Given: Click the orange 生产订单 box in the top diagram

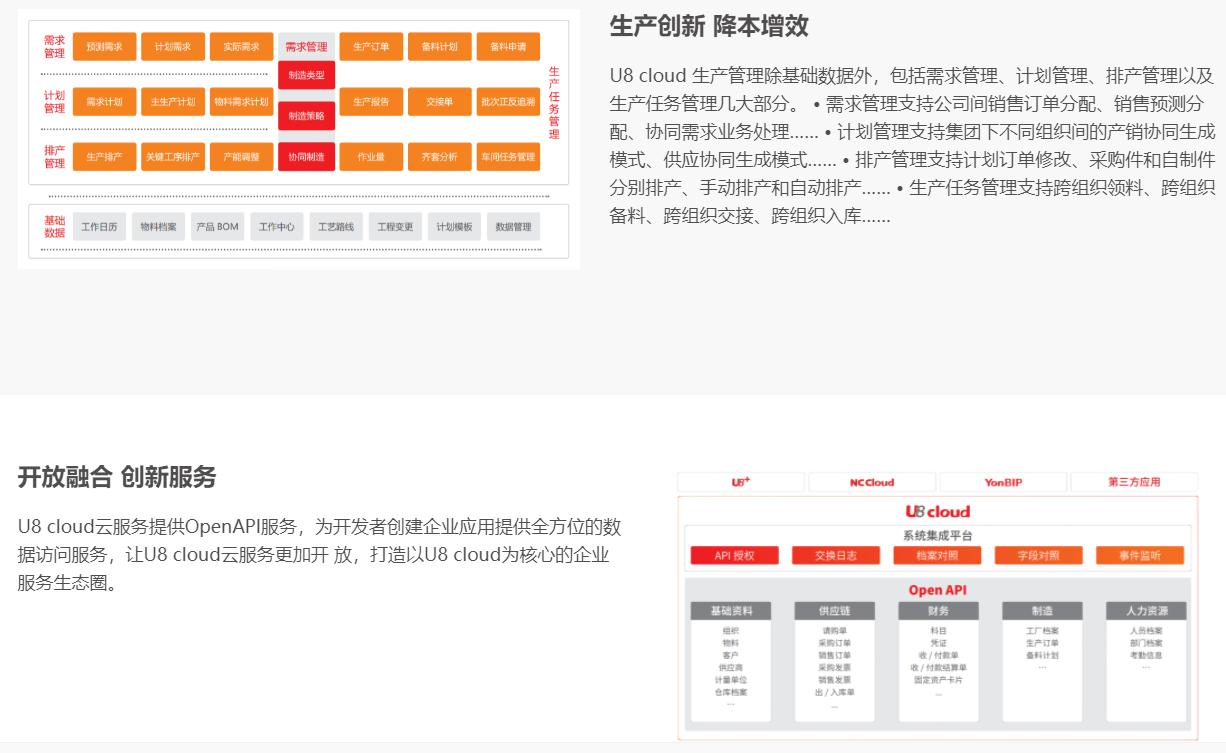Looking at the screenshot, I should click(371, 47).
